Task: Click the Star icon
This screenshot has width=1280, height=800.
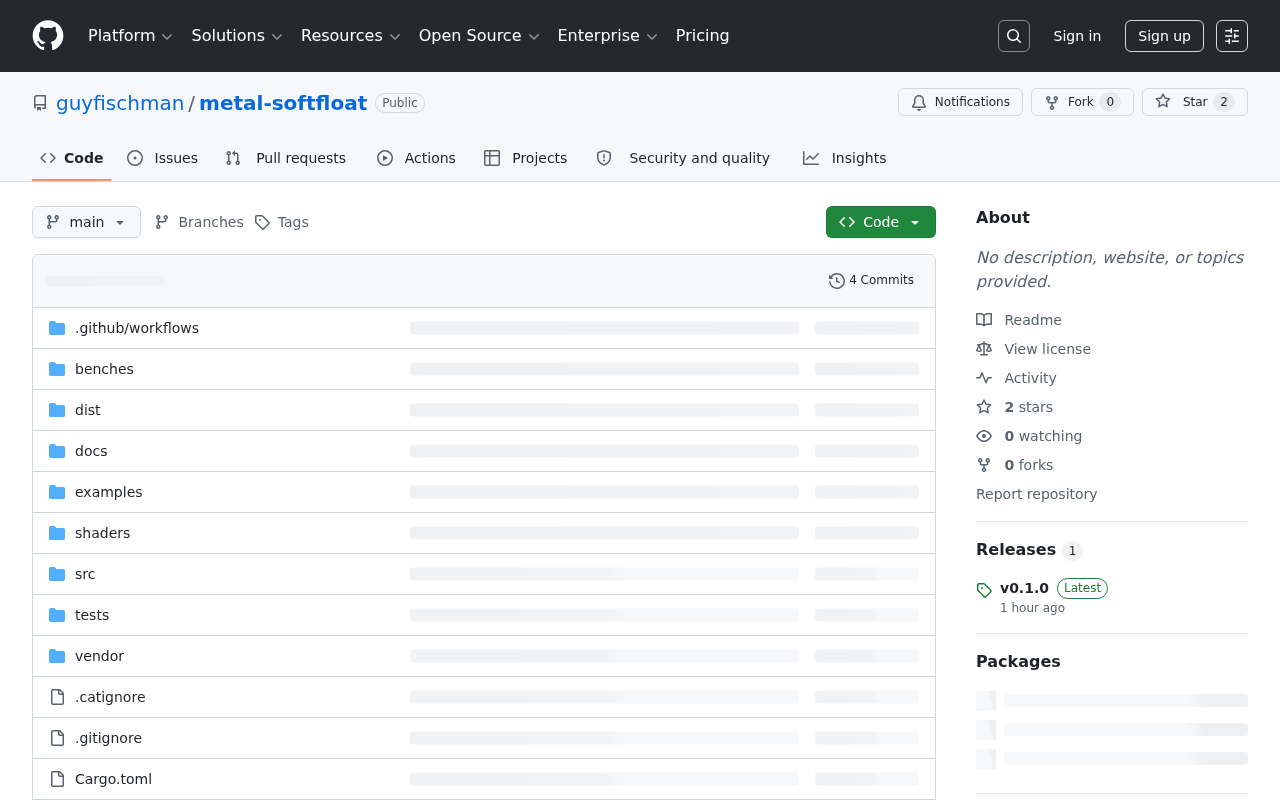Action: [x=1163, y=102]
